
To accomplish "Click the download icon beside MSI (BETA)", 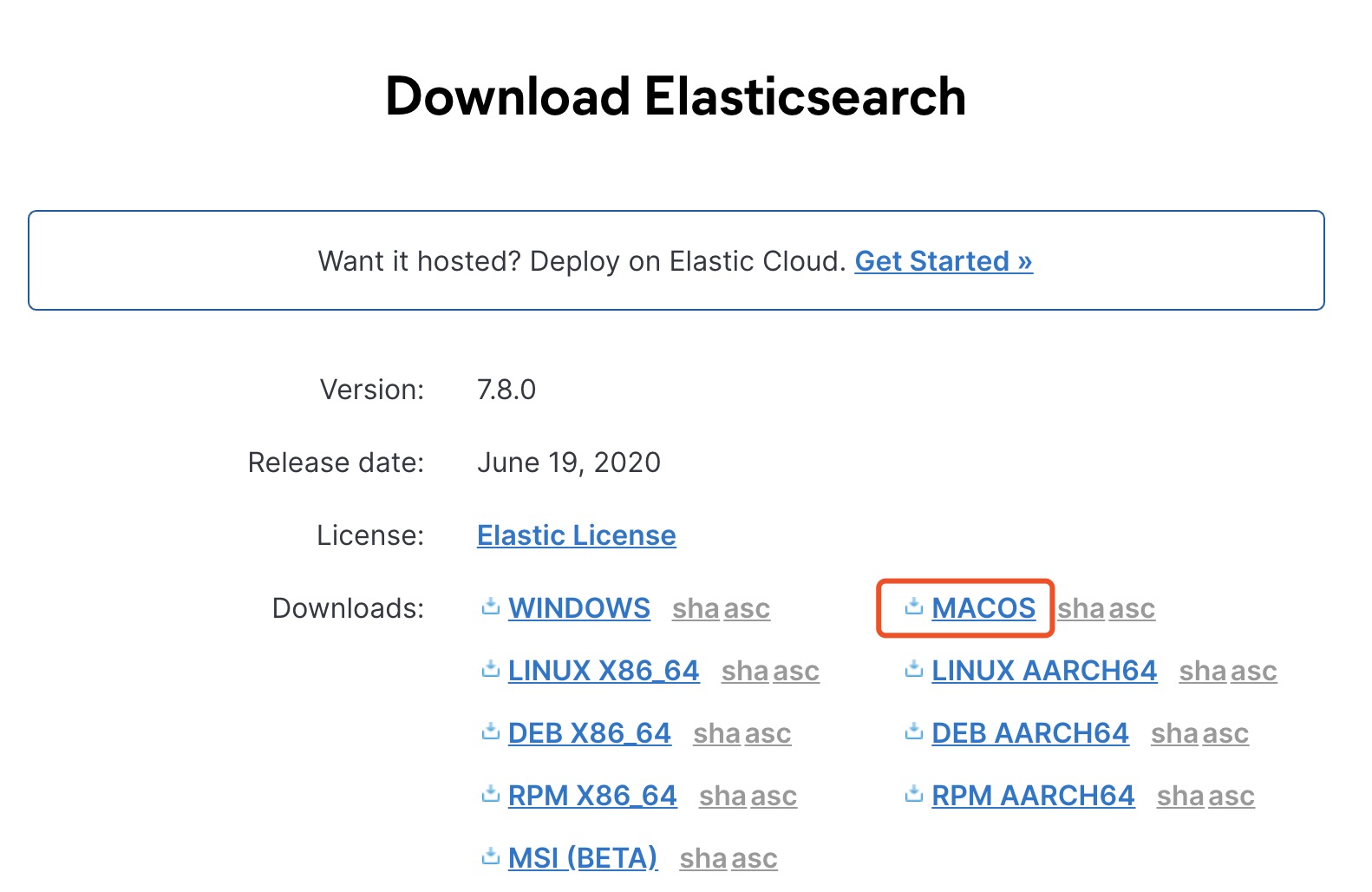I will pos(491,857).
